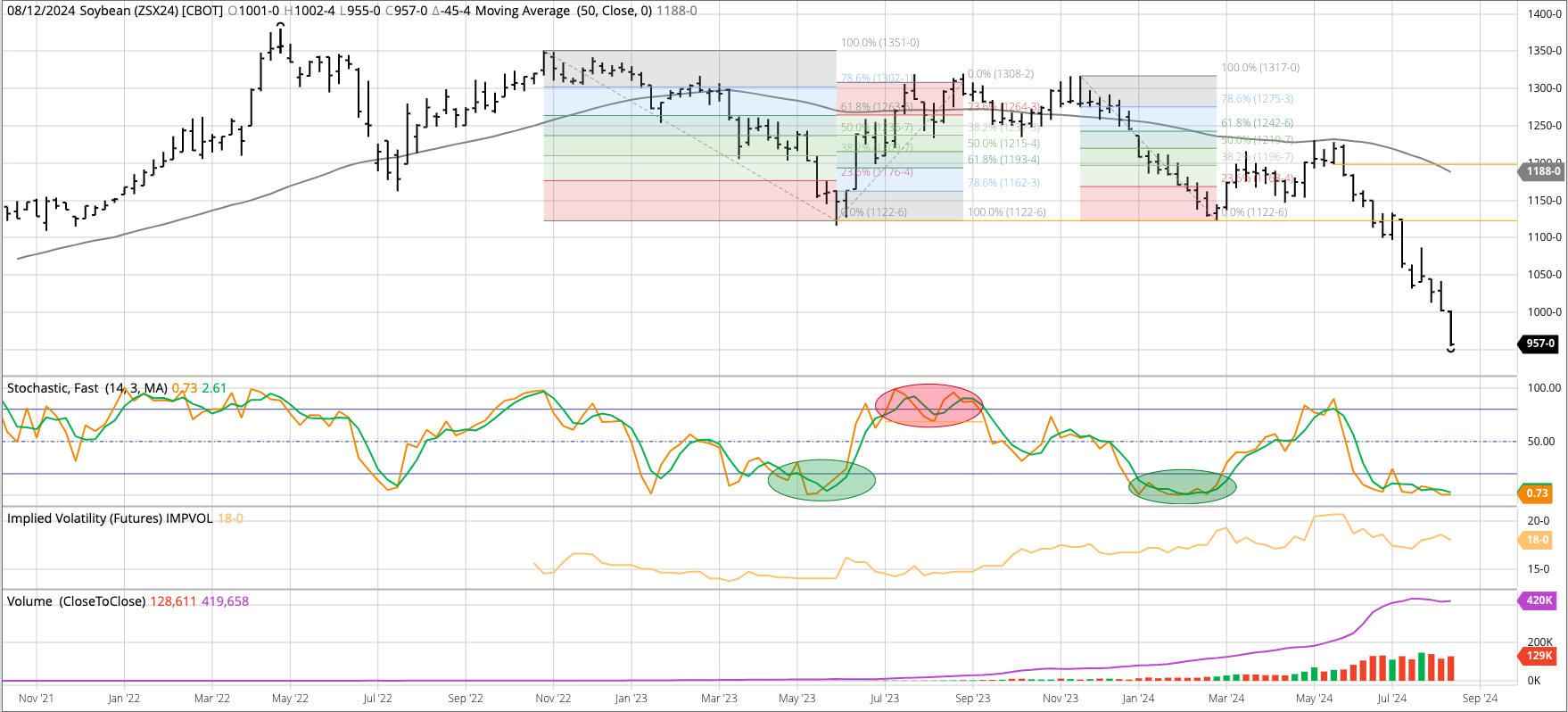Select the purple 420K volume tag
1568x712 pixels.
(x=1539, y=600)
